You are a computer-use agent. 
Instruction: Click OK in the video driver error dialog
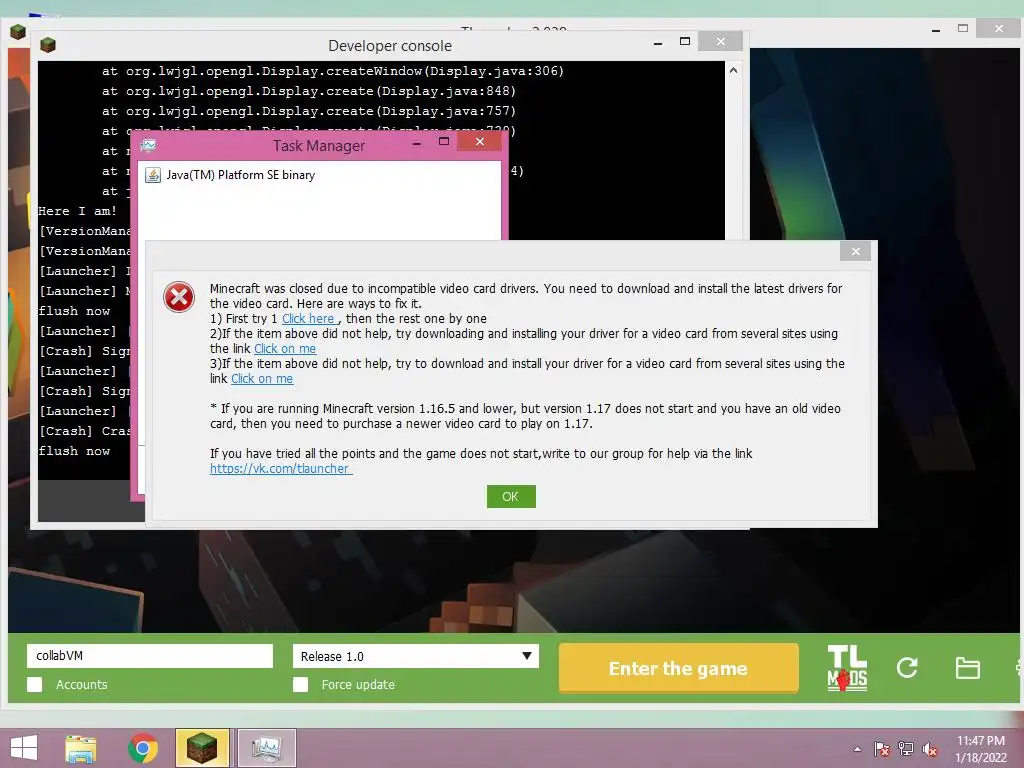(511, 496)
